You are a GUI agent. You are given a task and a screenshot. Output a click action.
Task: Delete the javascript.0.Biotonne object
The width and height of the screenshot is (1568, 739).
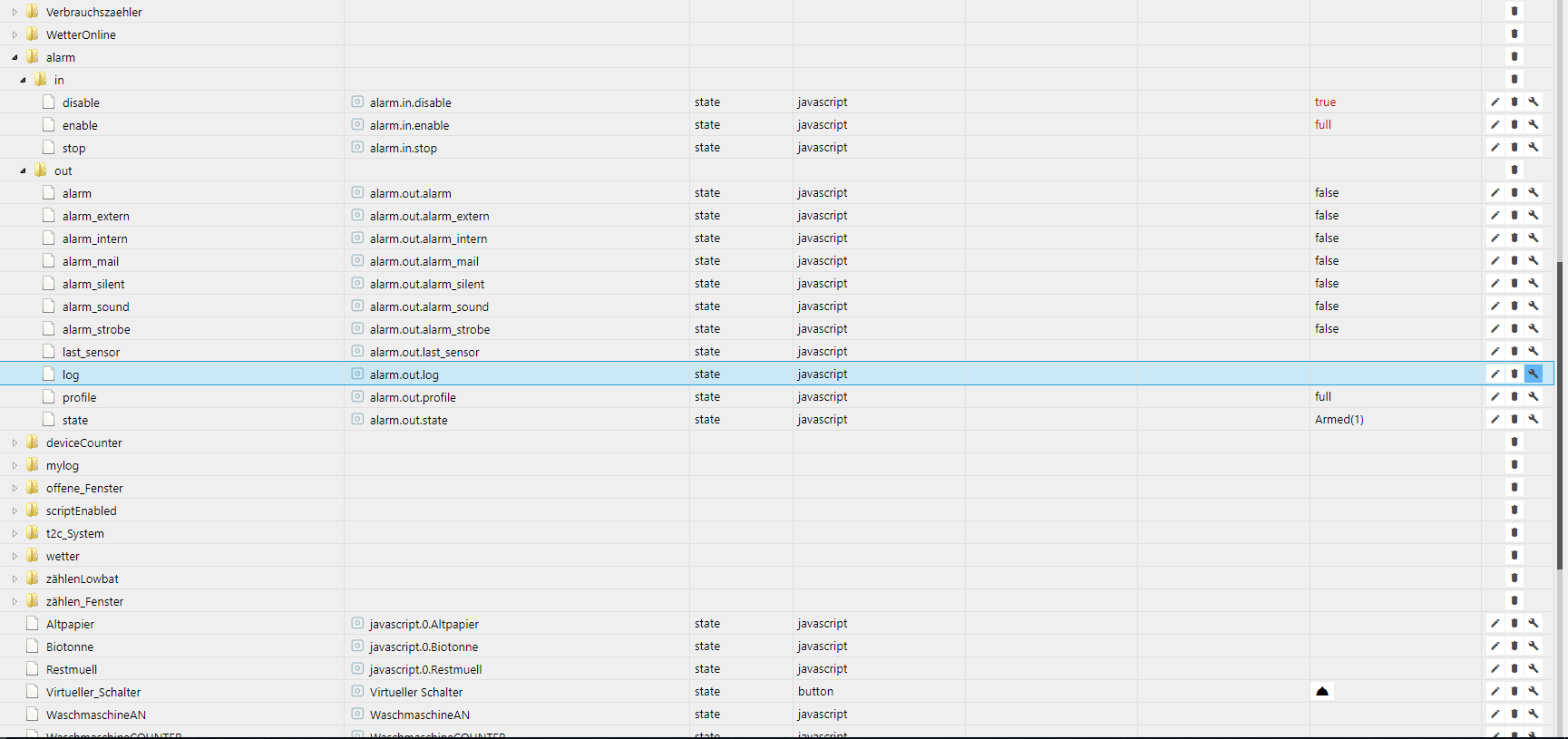click(1514, 646)
